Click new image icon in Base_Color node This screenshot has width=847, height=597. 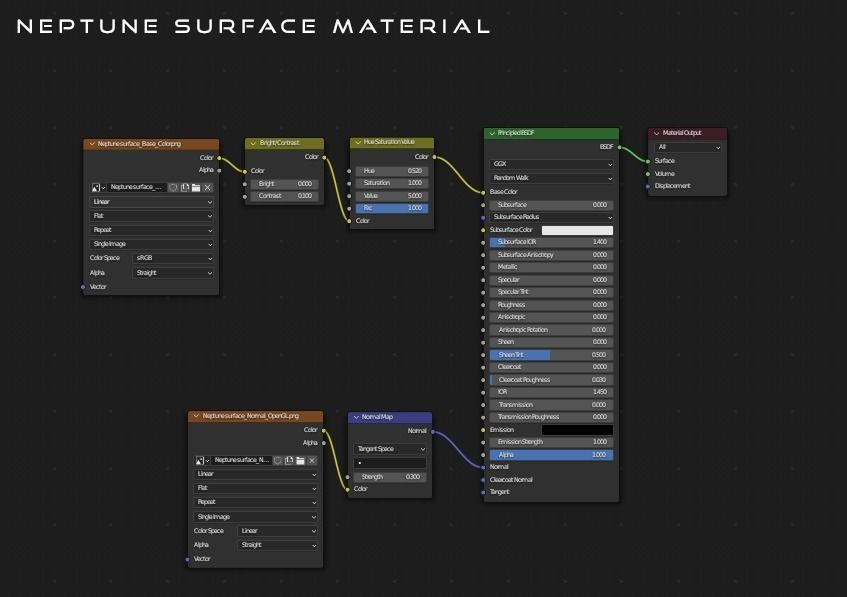(x=185, y=187)
